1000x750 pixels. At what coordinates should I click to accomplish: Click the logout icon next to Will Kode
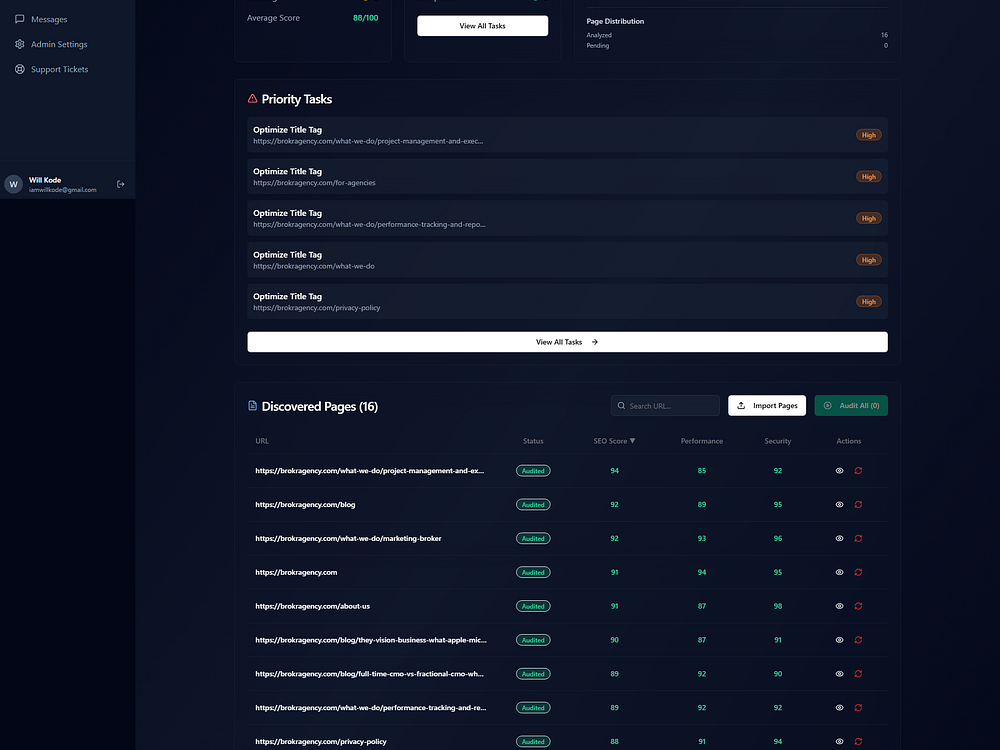click(121, 184)
